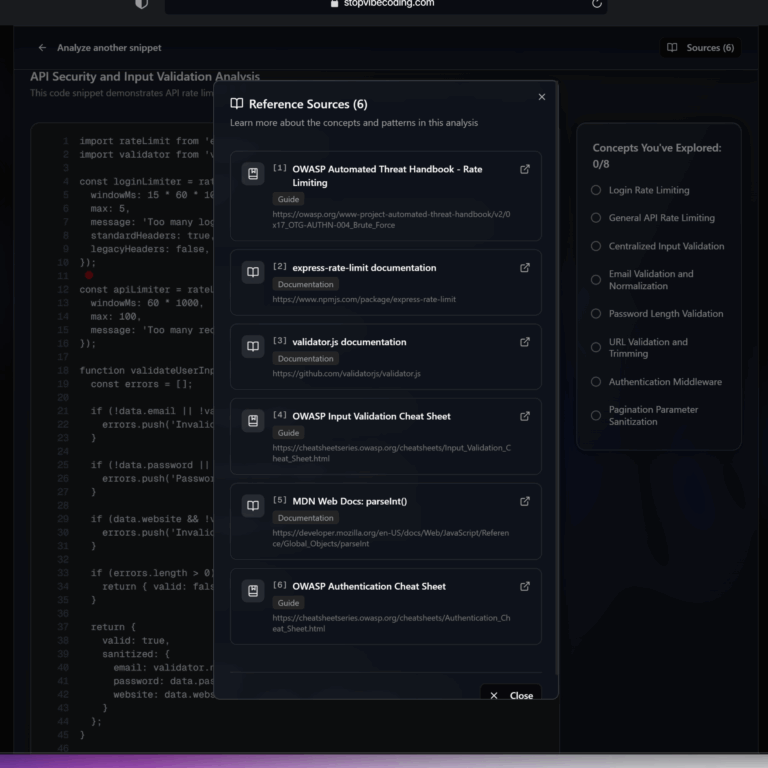
Task: Click the OWASP Authentication Cheat Sheet title
Action: pyautogui.click(x=369, y=586)
